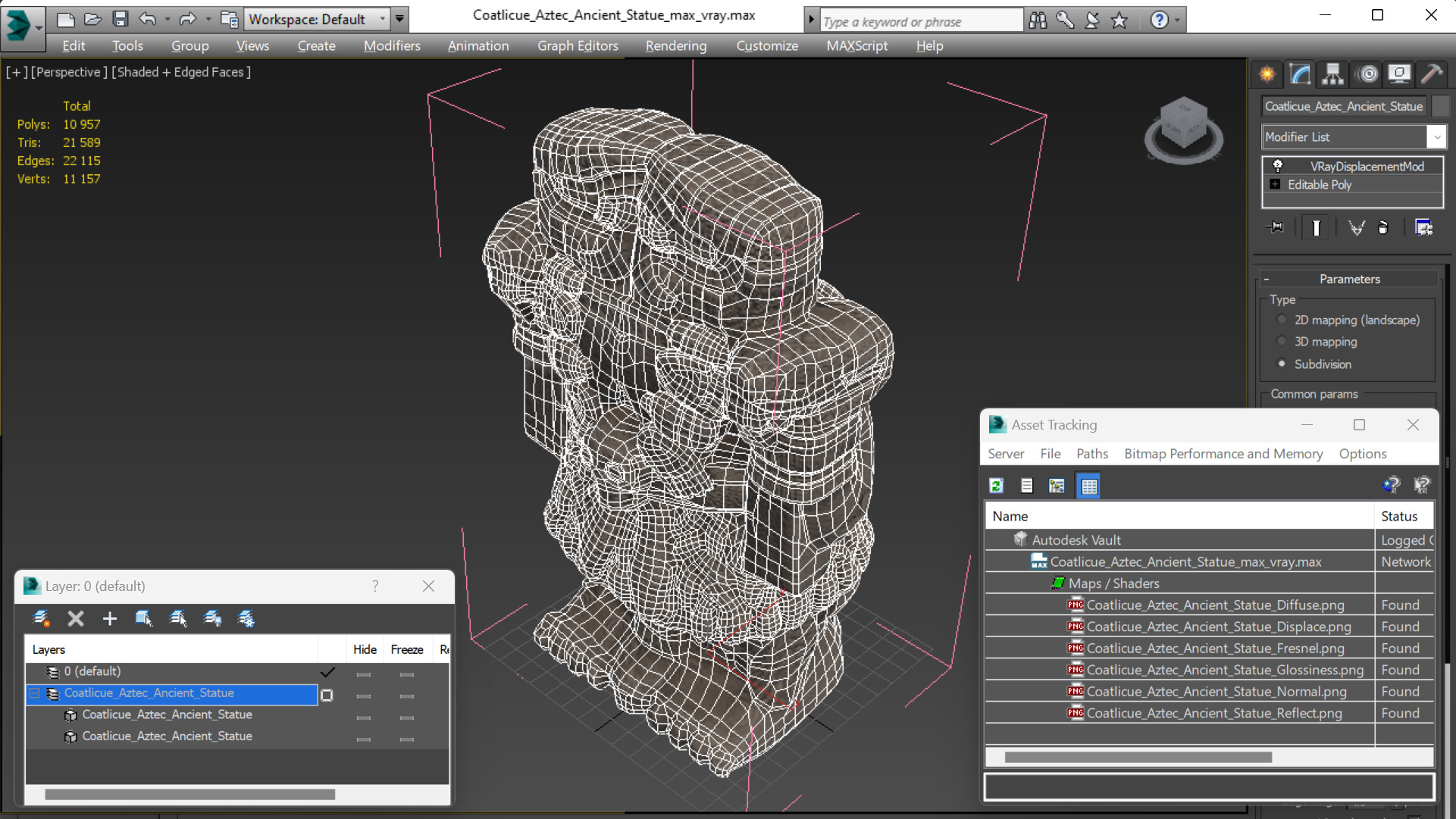Click the binoculars search icon
Screen dimensions: 1456x819
click(1038, 20)
